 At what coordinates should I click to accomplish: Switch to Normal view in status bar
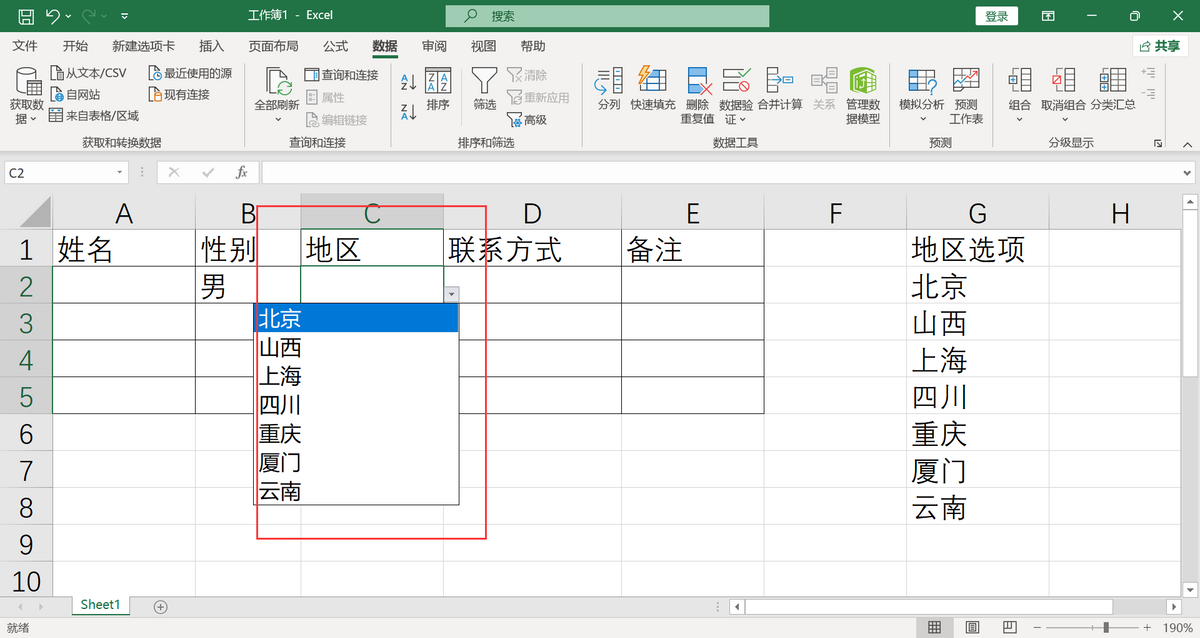[934, 627]
